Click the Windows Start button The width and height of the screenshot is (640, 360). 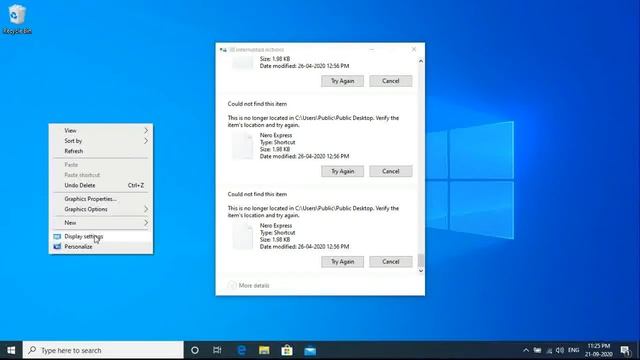[x=11, y=350]
